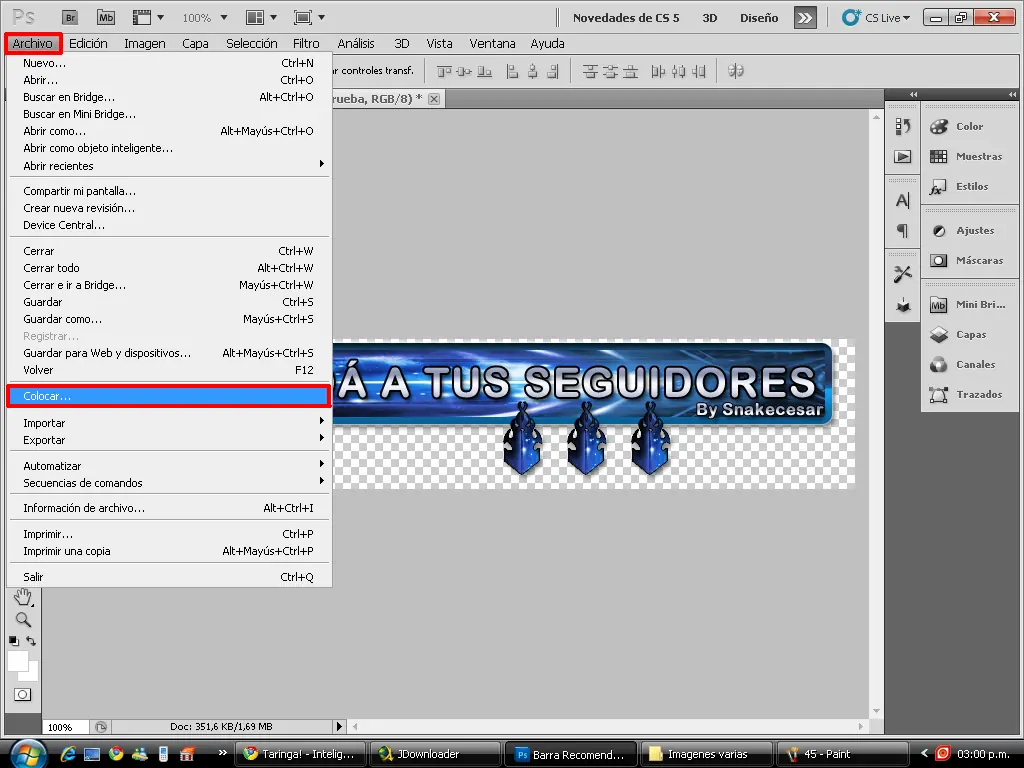Switch to the Diseño workspace
The image size is (1024, 768).
point(759,18)
